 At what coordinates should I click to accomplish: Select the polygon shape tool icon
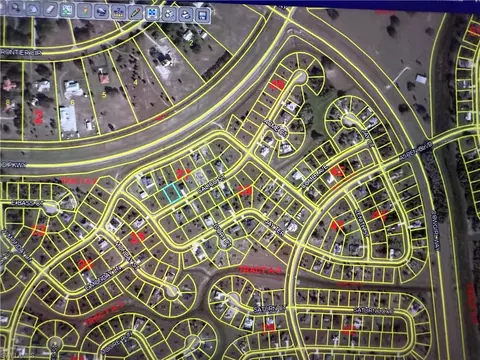tap(33, 9)
